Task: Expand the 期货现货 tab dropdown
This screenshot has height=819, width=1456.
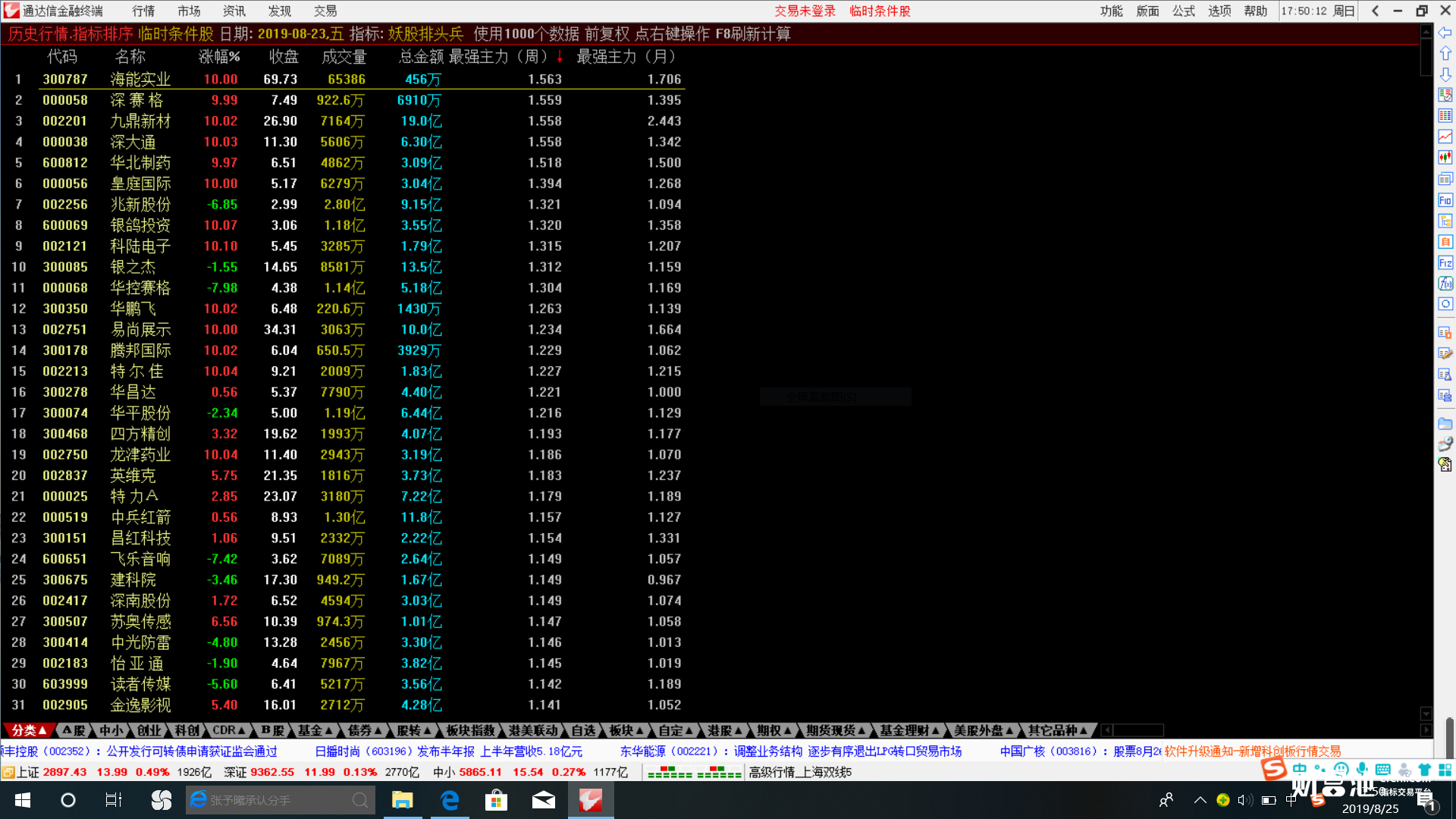Action: (836, 730)
